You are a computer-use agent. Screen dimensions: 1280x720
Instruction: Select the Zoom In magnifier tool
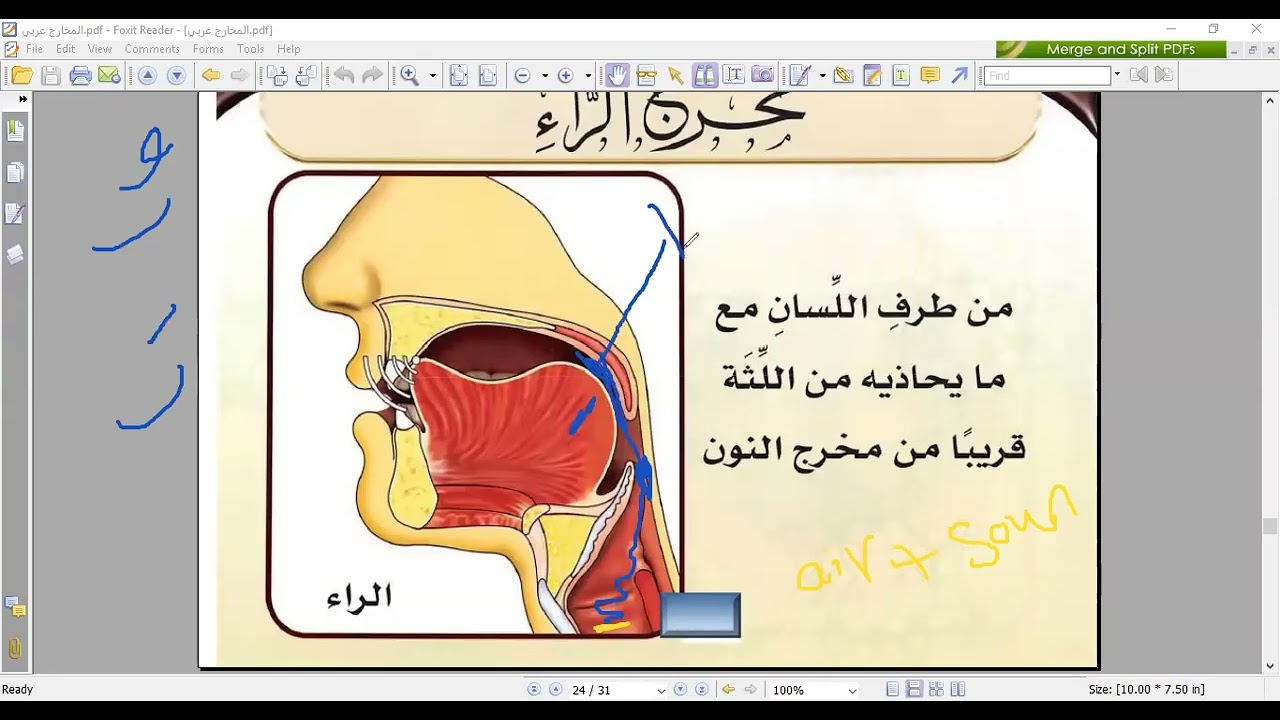(x=409, y=75)
